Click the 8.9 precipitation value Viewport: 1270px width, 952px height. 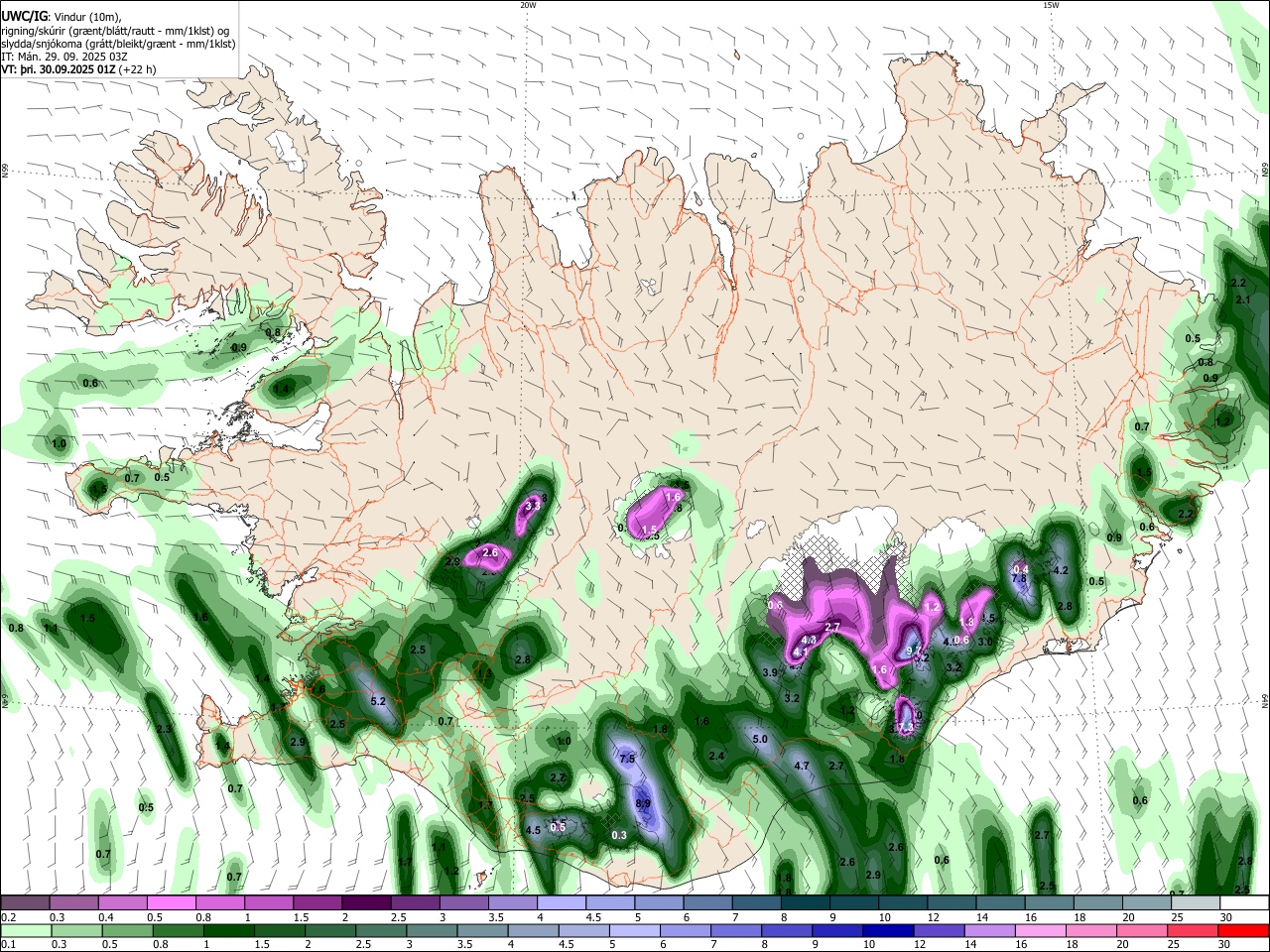[x=642, y=804]
